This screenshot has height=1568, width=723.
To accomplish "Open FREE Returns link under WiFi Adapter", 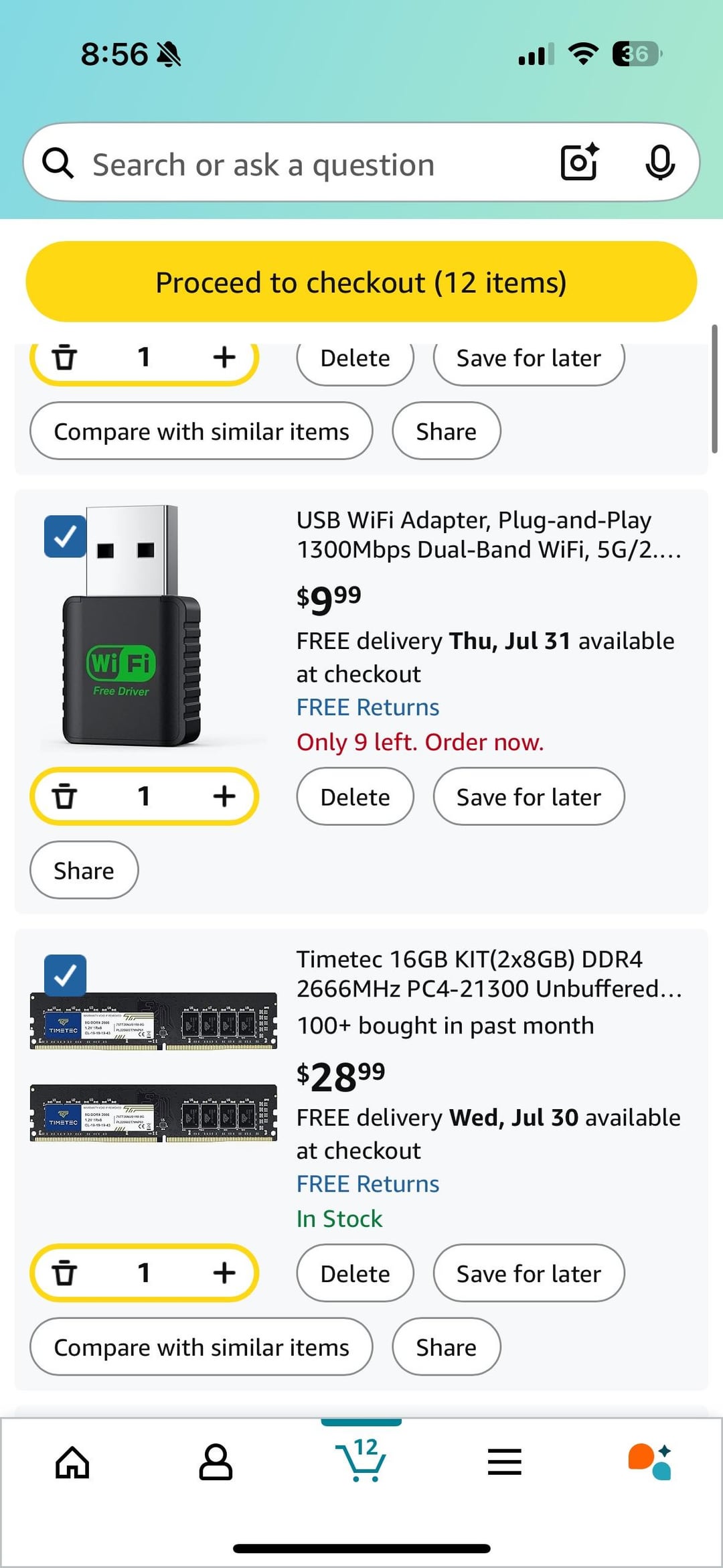I will point(368,707).
